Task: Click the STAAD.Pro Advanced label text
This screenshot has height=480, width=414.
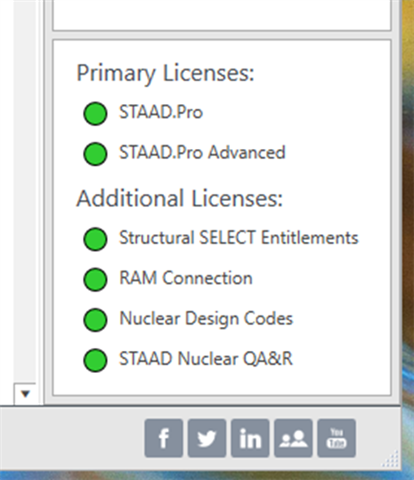Action: [202, 152]
